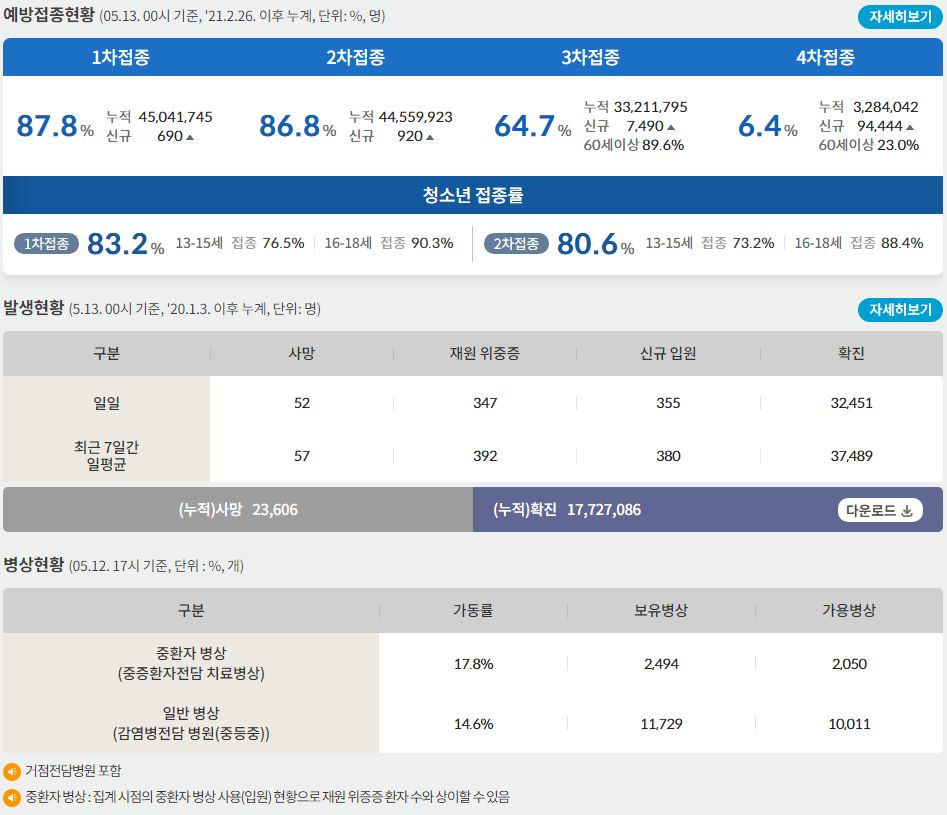The image size is (947, 815).
Task: Click the 2차접종 youth badge
Action: coord(516,243)
